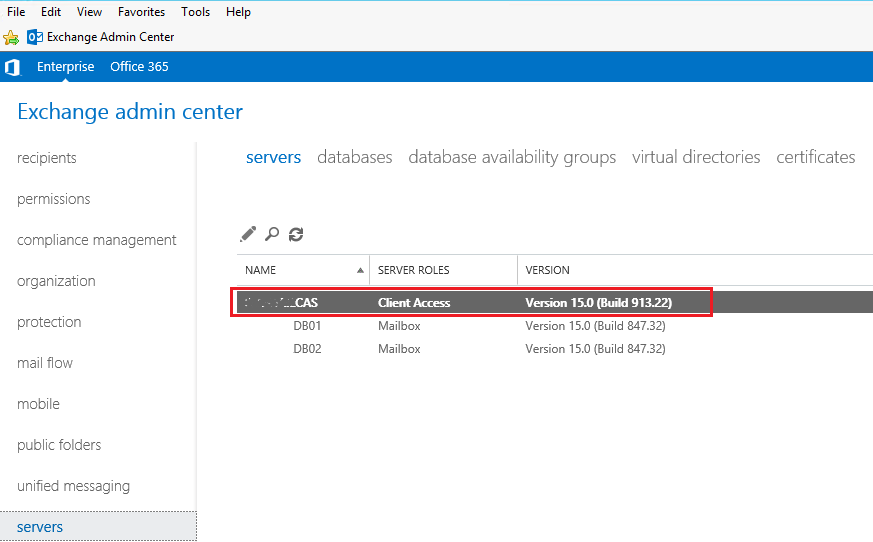Open the organization section
Screen dimensions: 873x542
point(56,281)
